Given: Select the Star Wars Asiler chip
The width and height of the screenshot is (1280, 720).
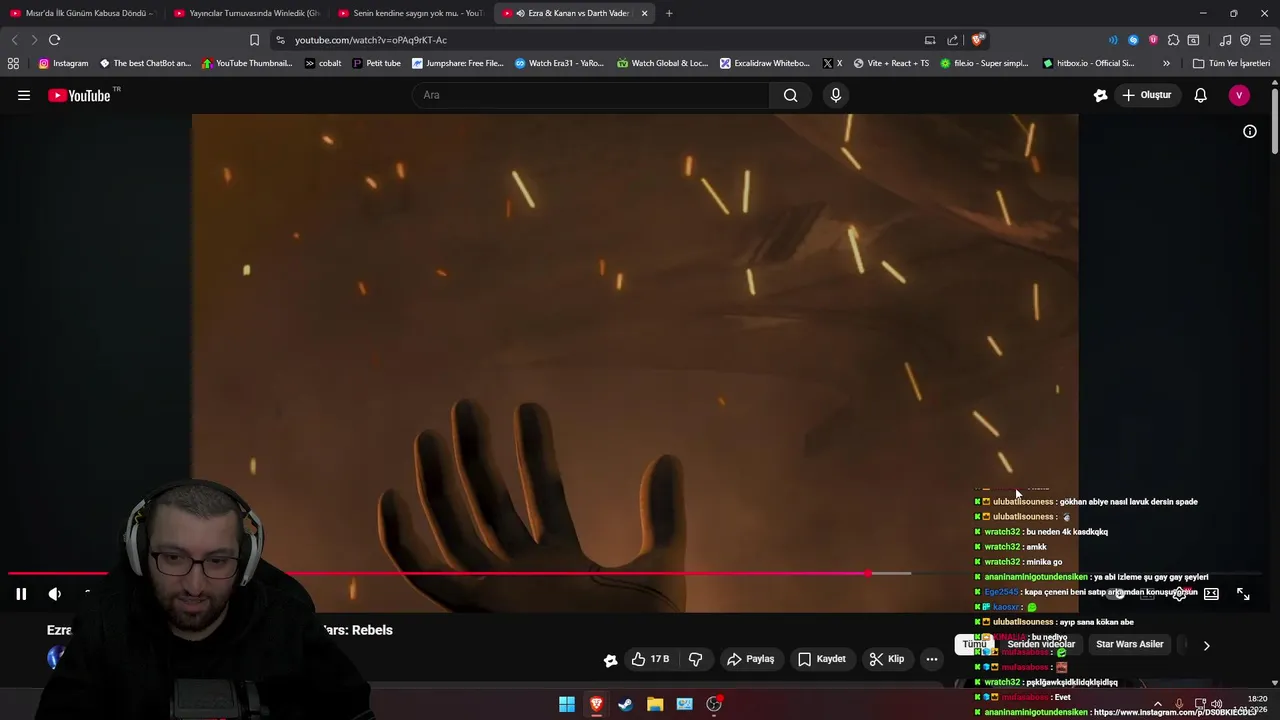Looking at the screenshot, I should tap(1130, 644).
